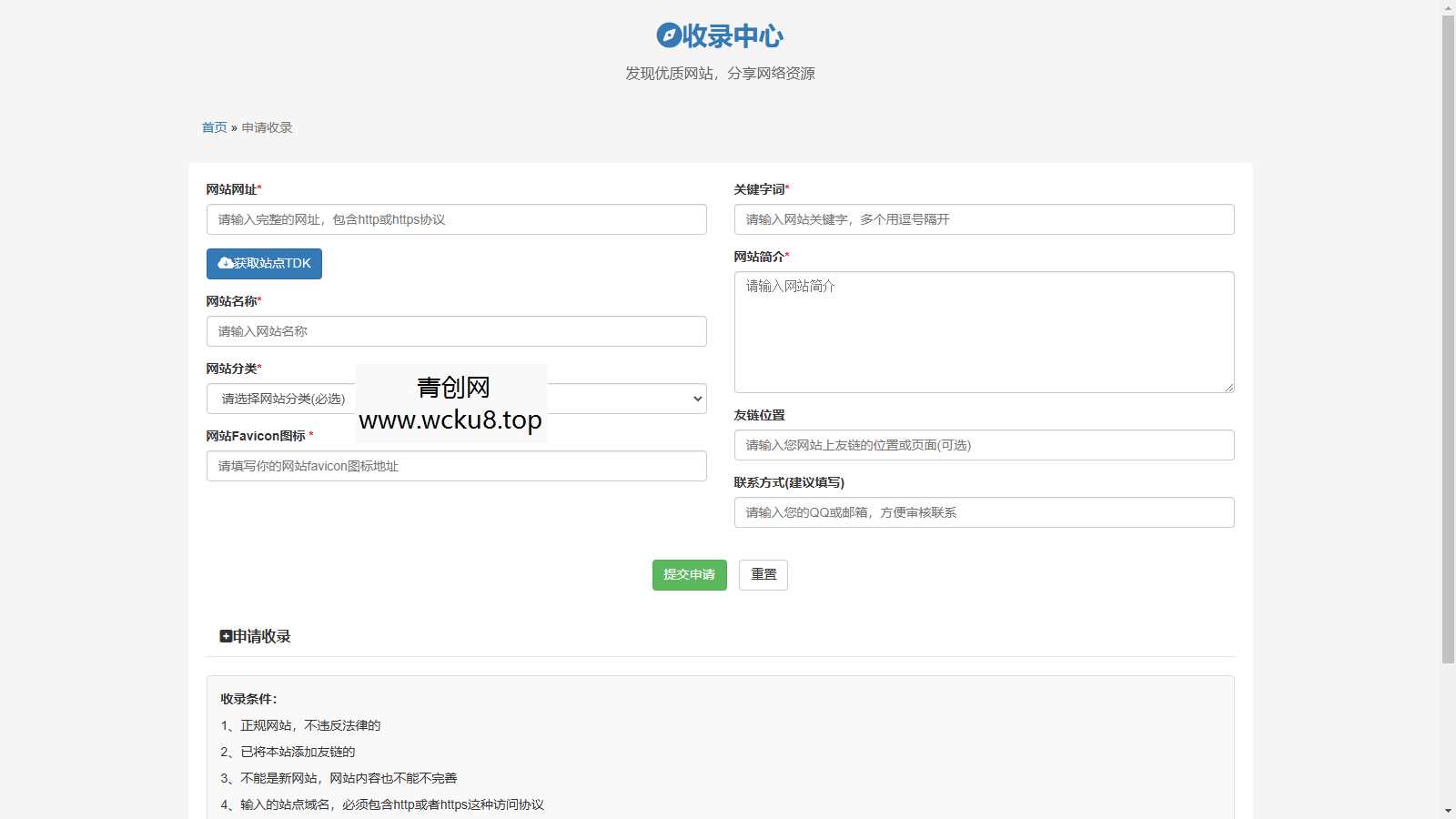The height and width of the screenshot is (819, 1456).
Task: Click the 申请收录 breadcrumb text
Action: [267, 127]
